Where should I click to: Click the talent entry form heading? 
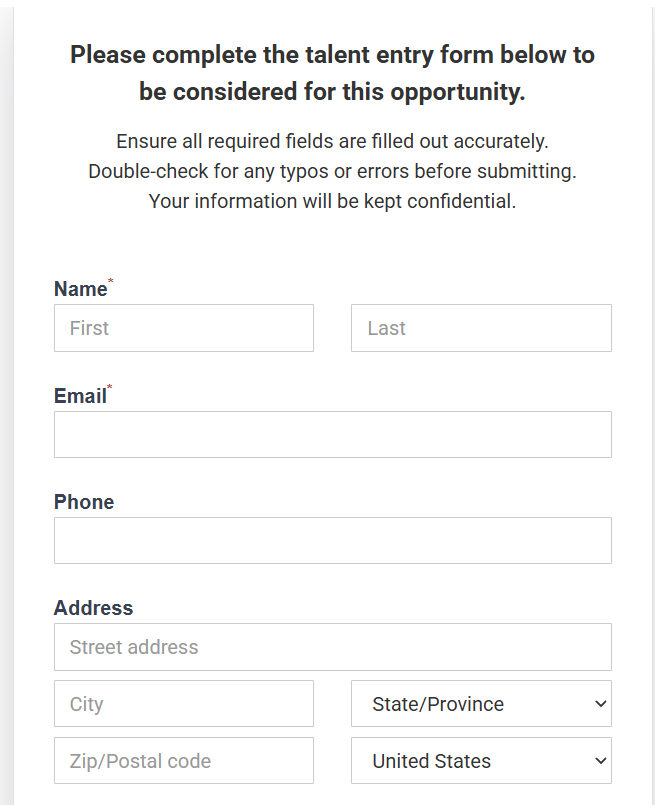(332, 73)
